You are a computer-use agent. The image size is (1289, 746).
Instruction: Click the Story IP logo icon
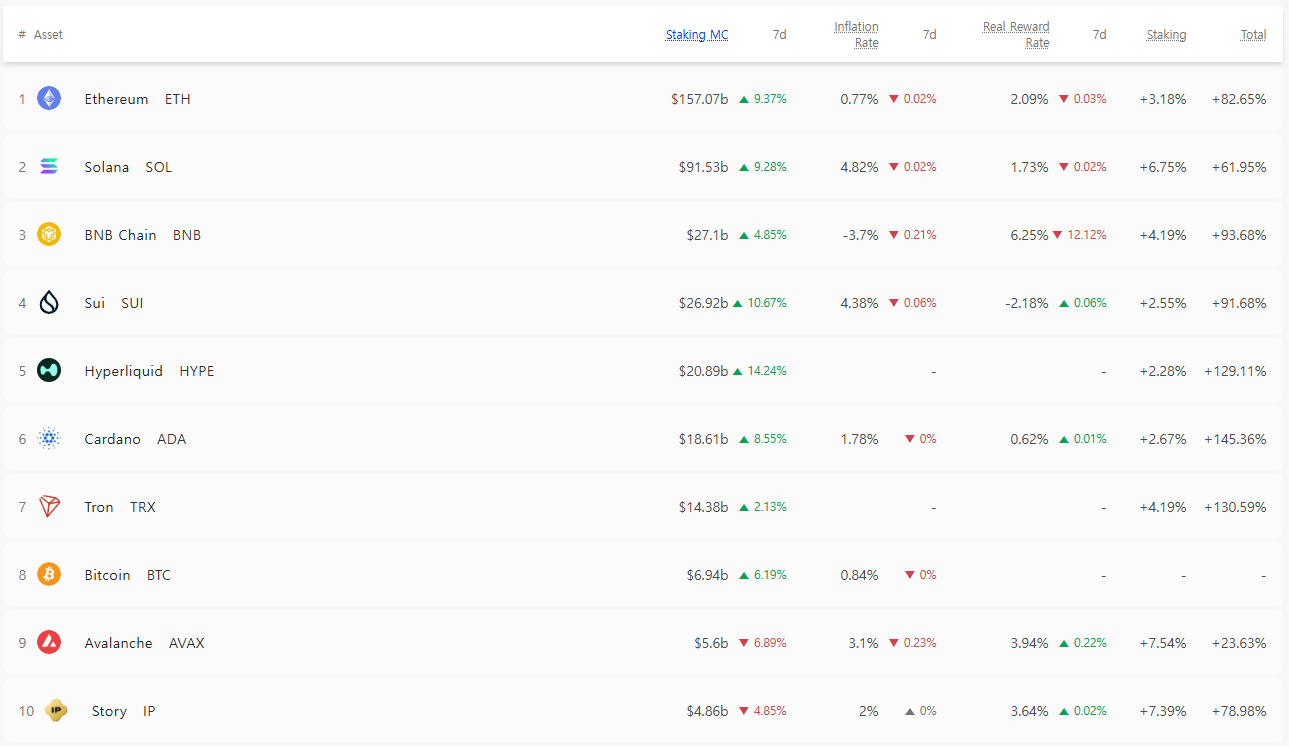pyautogui.click(x=56, y=710)
